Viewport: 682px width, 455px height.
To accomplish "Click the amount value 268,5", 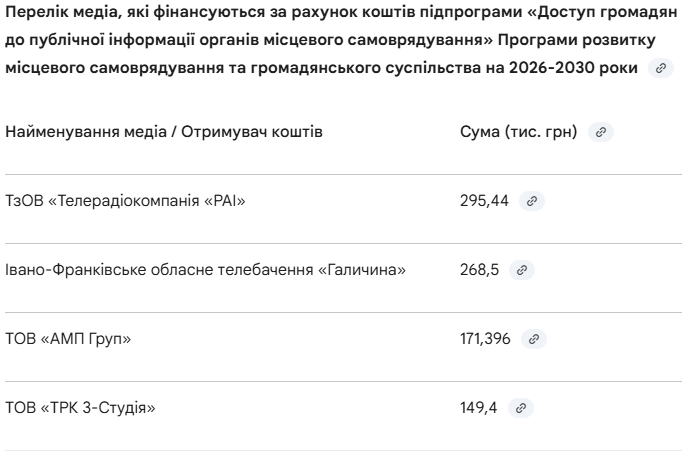I will pyautogui.click(x=479, y=270).
